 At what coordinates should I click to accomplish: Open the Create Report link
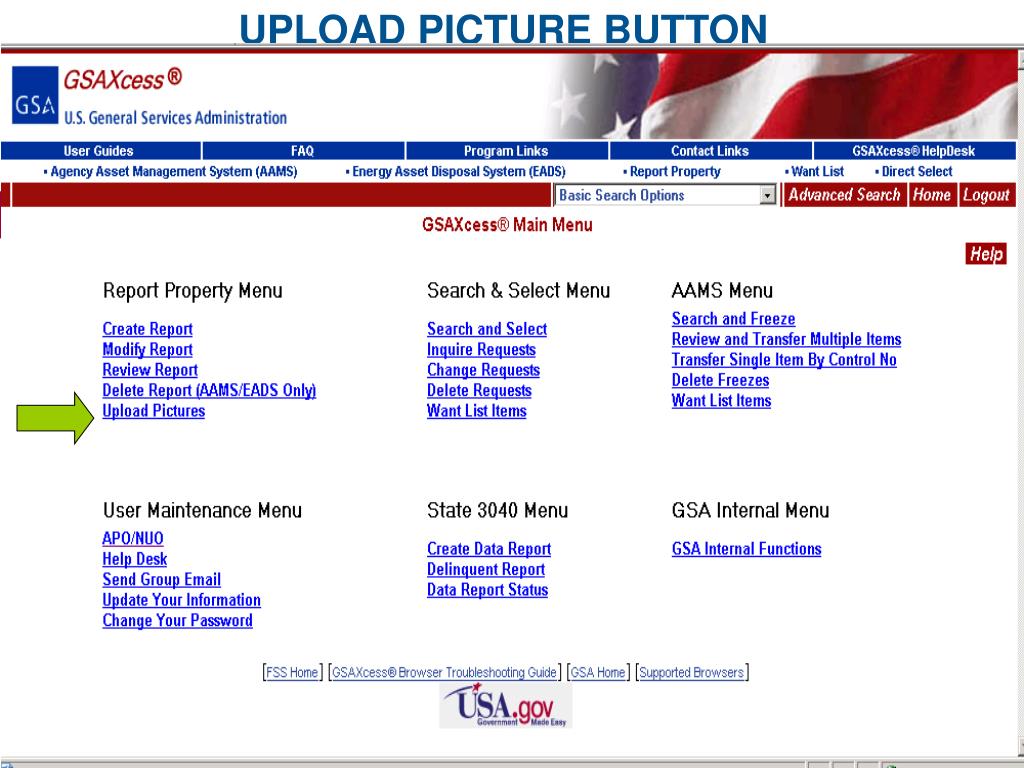point(148,329)
